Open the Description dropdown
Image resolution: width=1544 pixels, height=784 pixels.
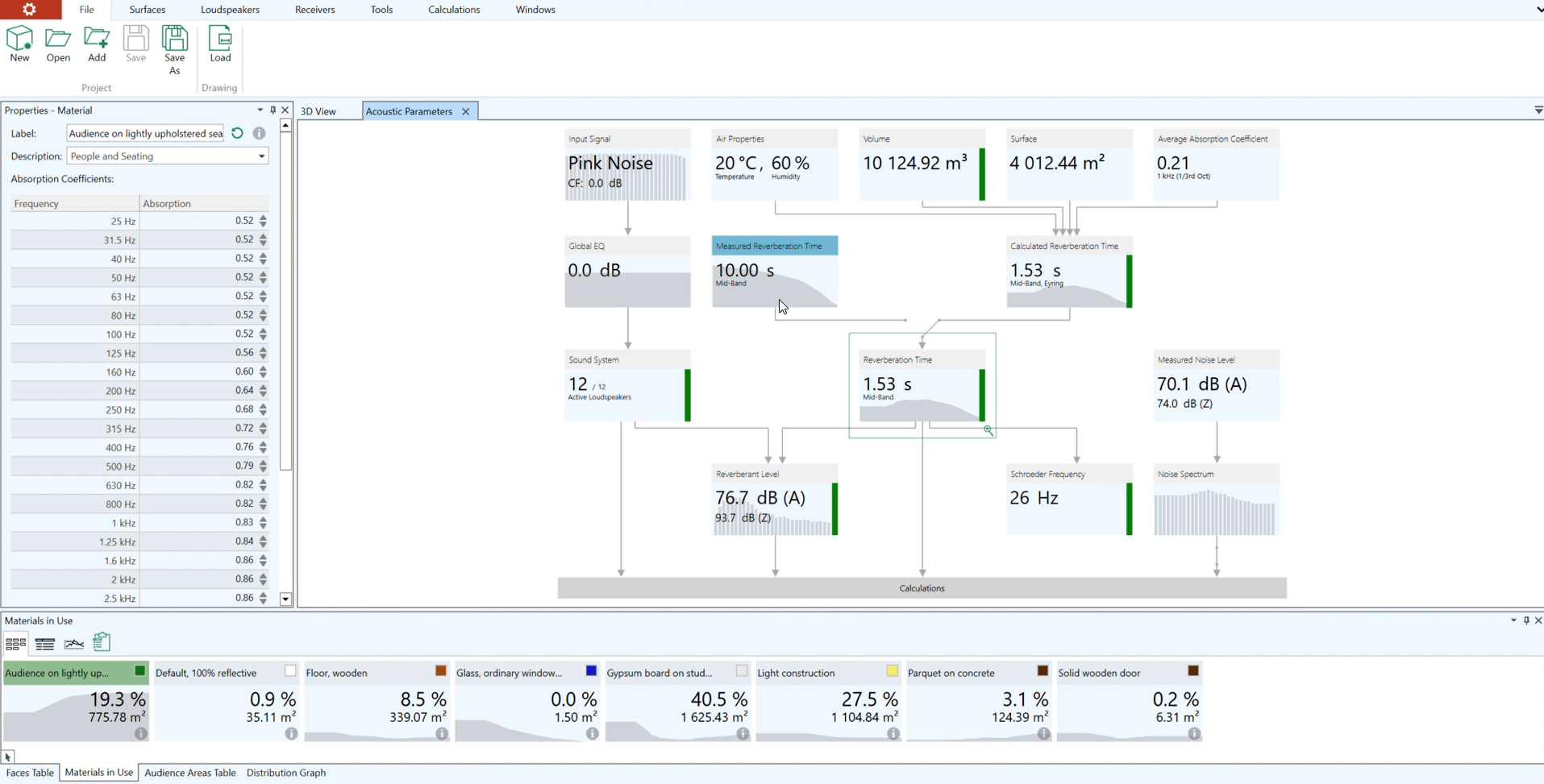(261, 156)
